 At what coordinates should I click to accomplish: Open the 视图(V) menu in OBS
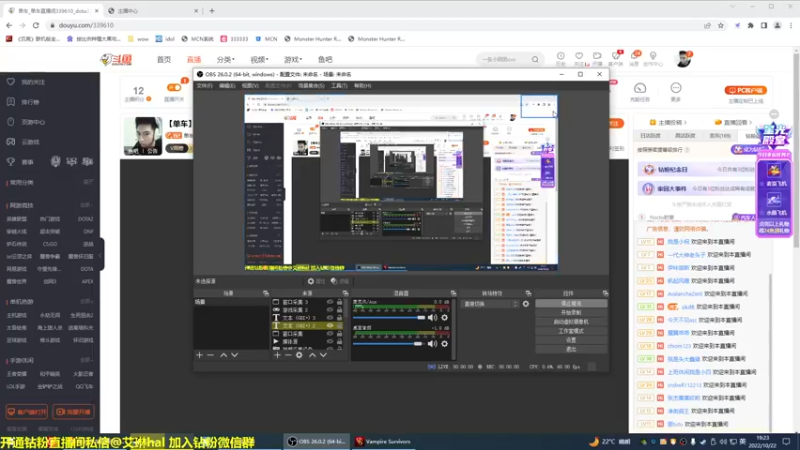click(x=250, y=86)
